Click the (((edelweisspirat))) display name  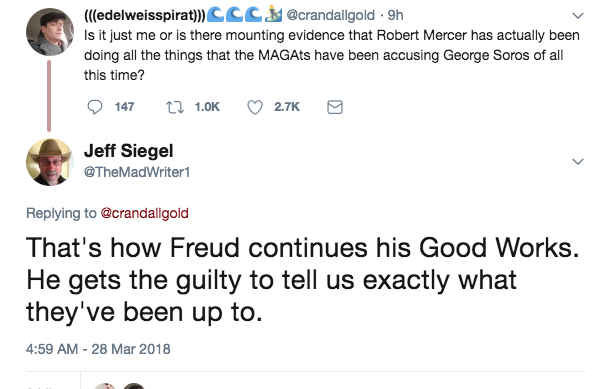pos(145,15)
